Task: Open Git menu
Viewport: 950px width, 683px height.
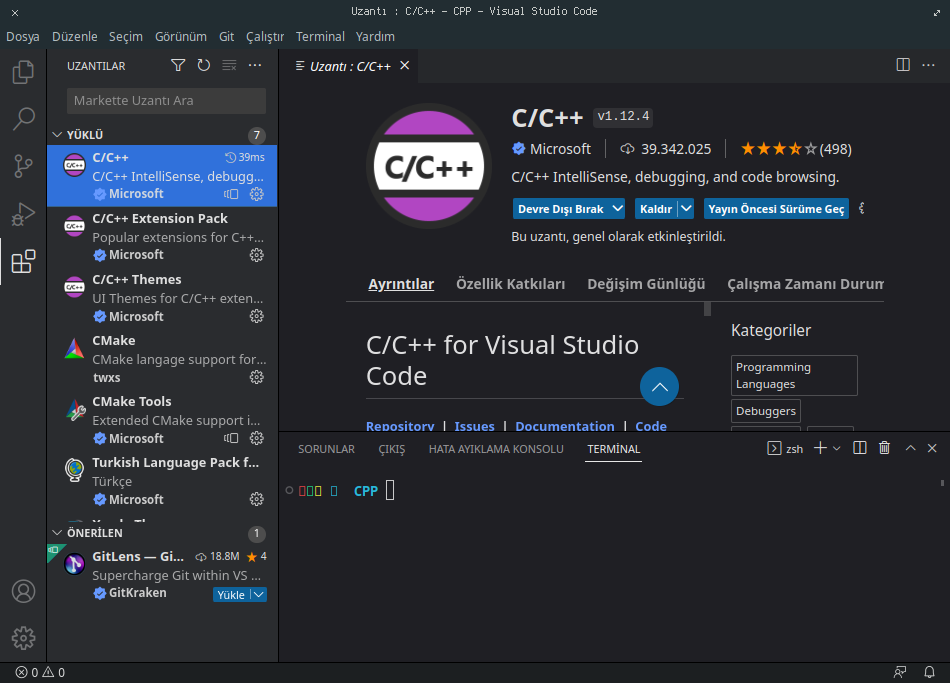Action: [x=227, y=36]
